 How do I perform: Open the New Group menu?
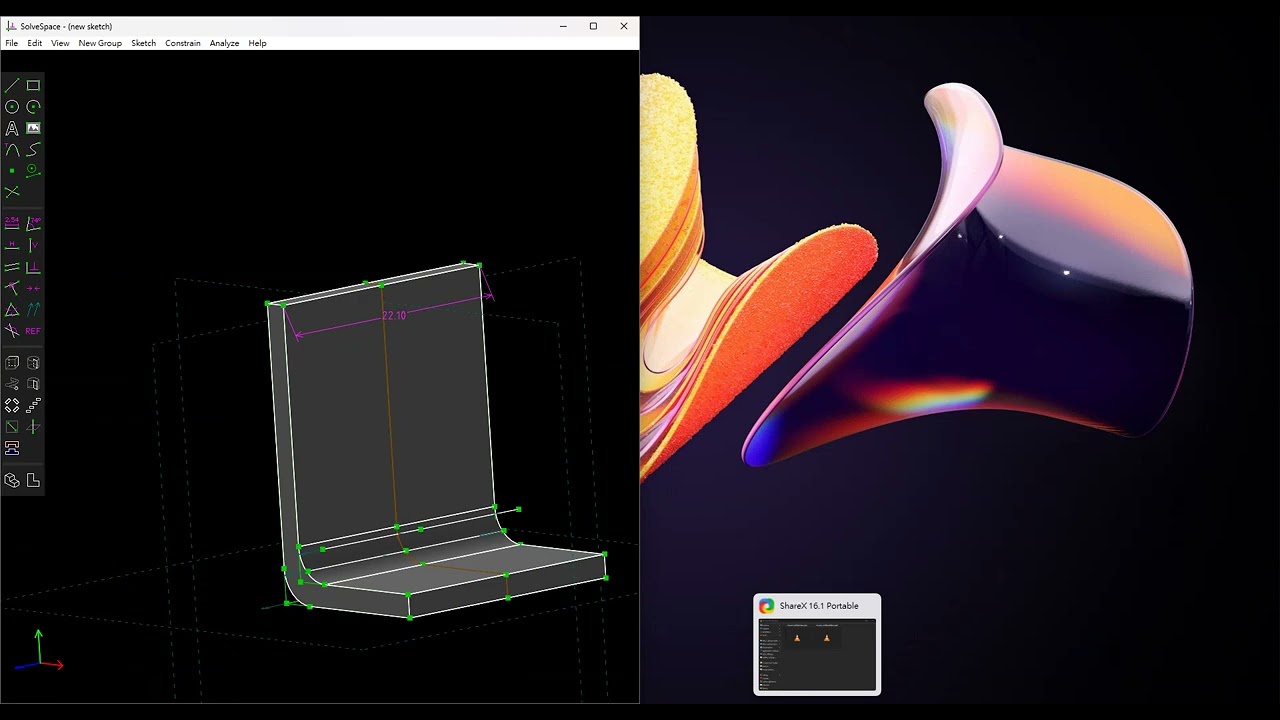click(100, 43)
